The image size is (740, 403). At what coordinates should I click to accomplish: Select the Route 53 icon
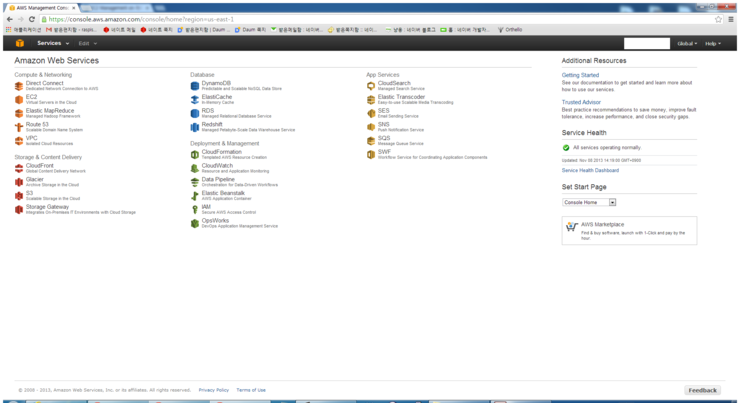coord(19,127)
